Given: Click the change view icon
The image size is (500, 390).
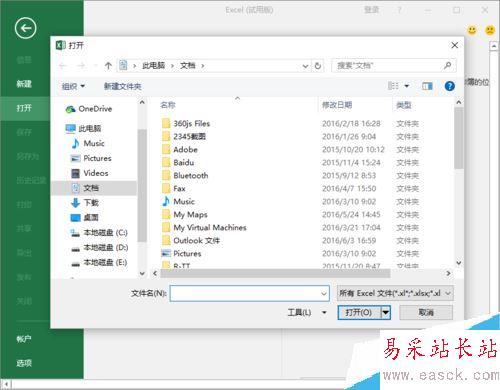Looking at the screenshot, I should (x=393, y=86).
